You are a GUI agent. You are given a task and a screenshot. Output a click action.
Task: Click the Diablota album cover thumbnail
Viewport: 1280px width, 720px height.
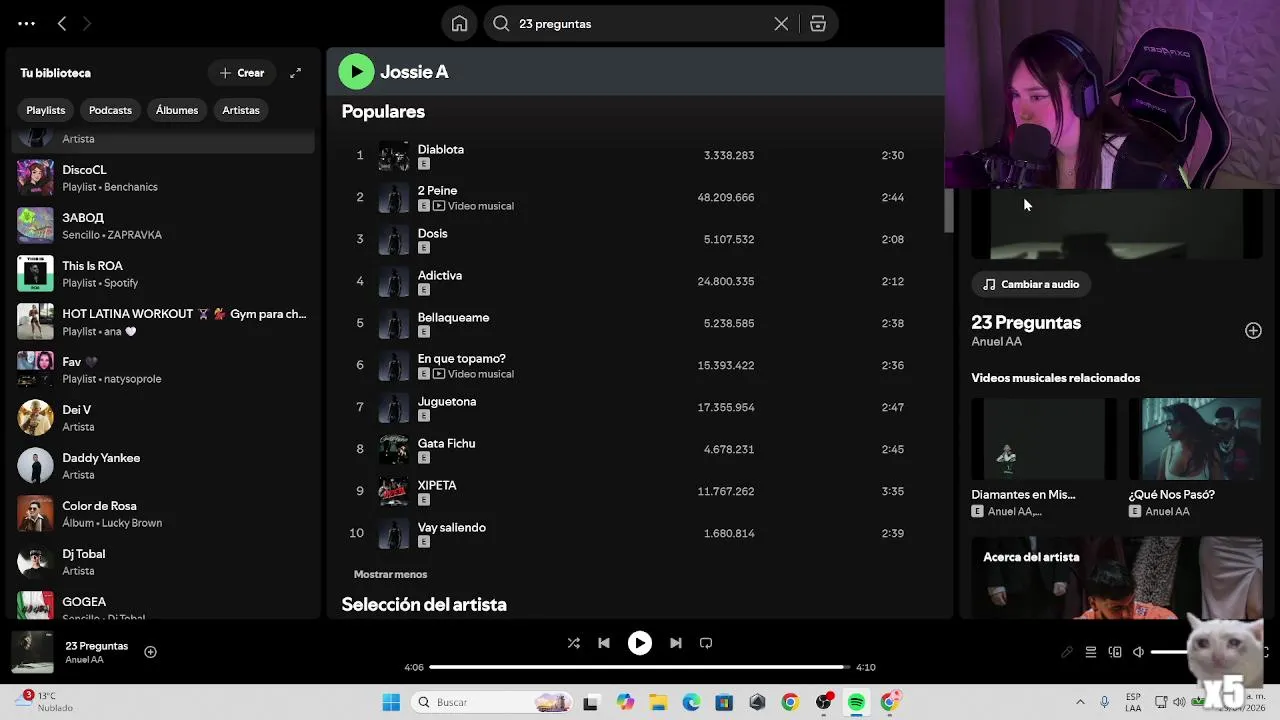[394, 156]
